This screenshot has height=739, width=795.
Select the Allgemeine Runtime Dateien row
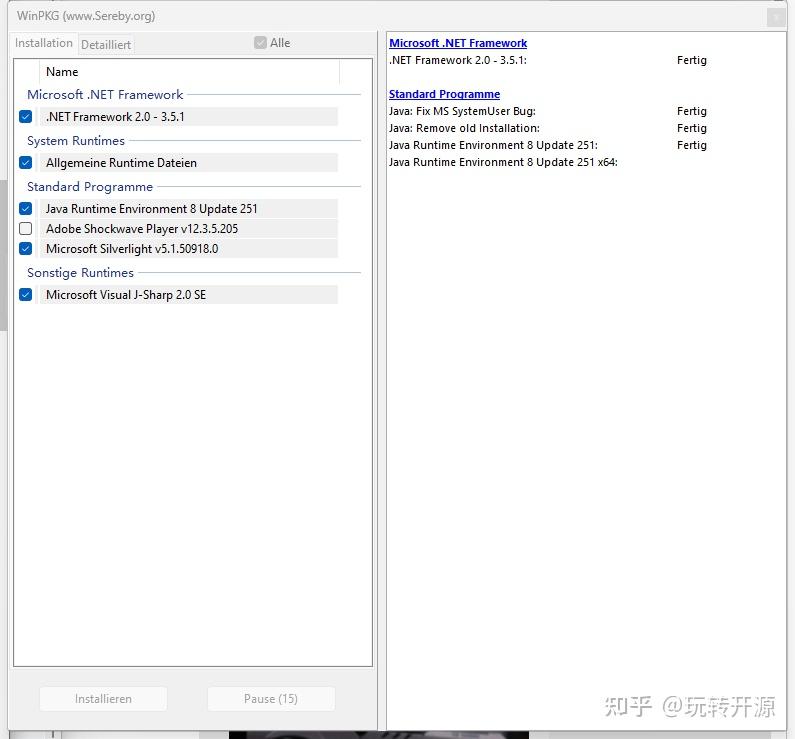click(189, 163)
